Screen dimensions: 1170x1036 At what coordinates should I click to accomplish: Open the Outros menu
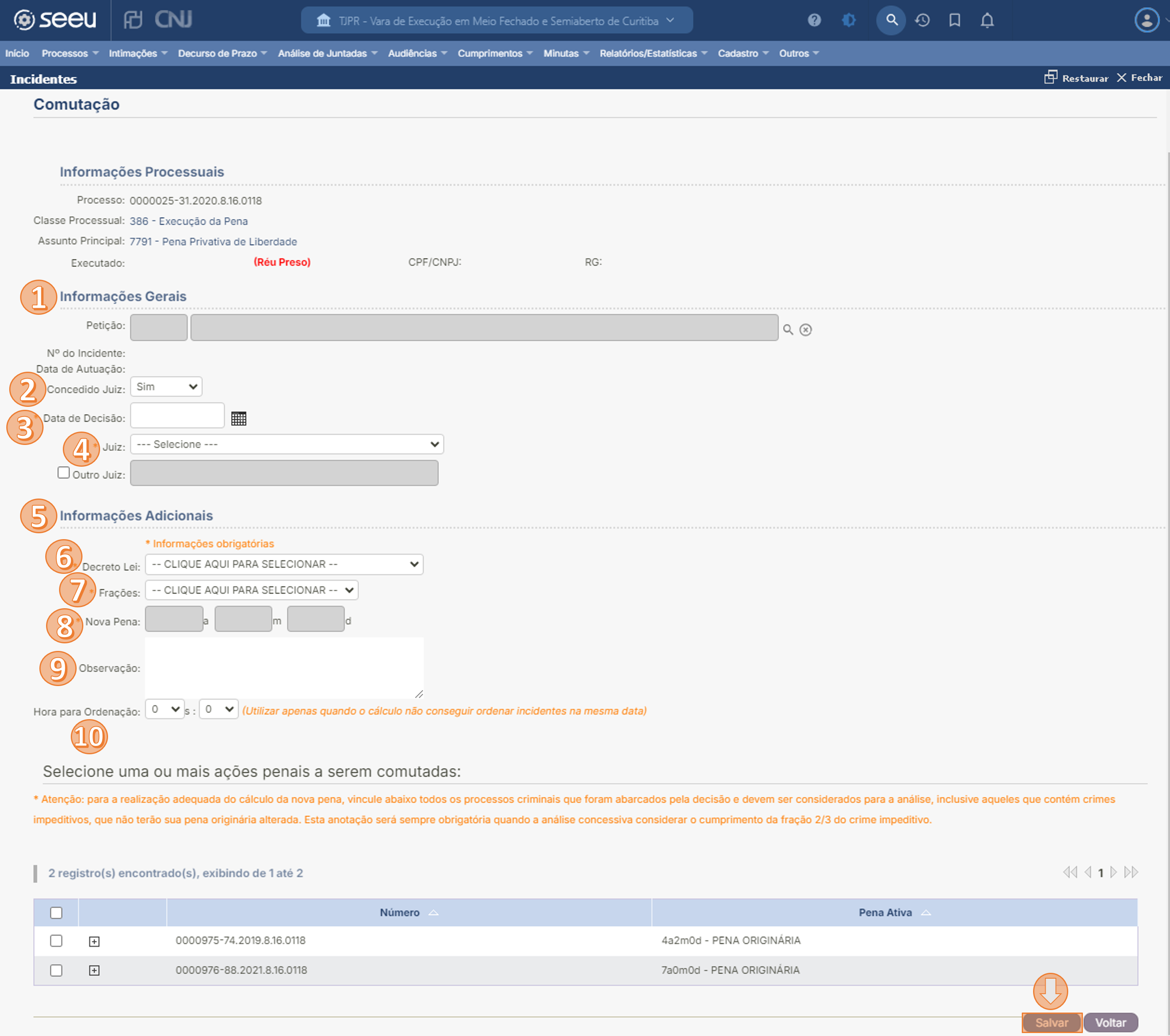pyautogui.click(x=799, y=53)
